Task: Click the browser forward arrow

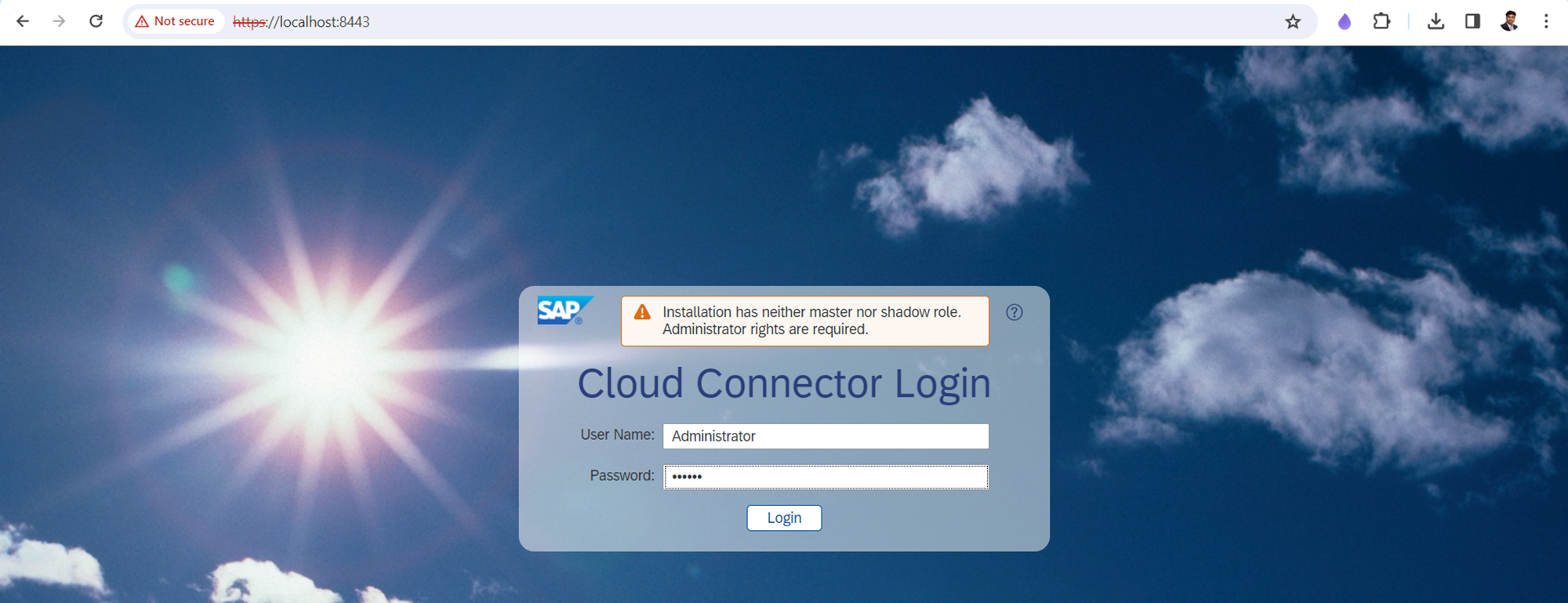Action: (x=59, y=21)
